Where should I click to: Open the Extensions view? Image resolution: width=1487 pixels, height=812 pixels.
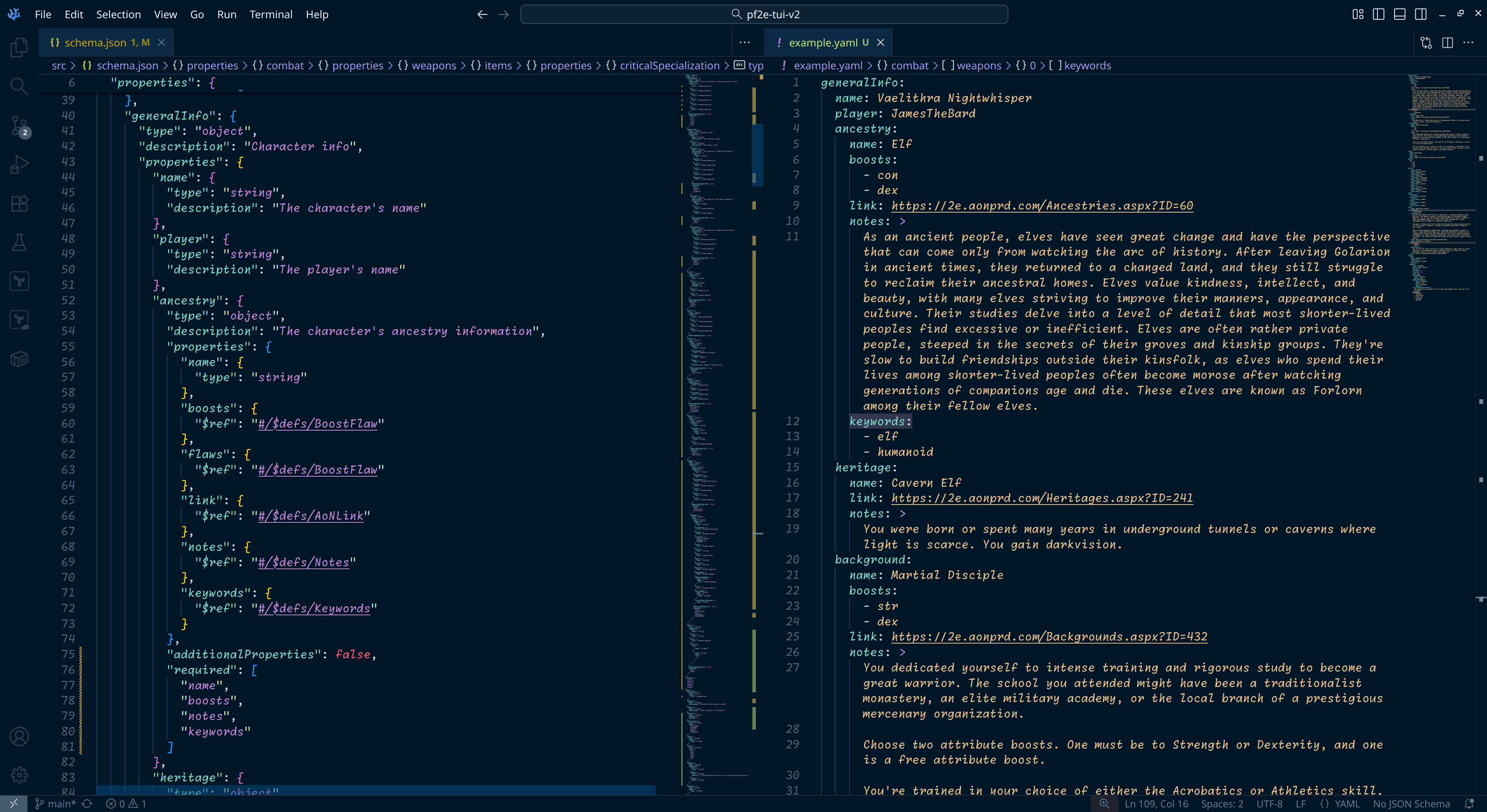click(19, 203)
